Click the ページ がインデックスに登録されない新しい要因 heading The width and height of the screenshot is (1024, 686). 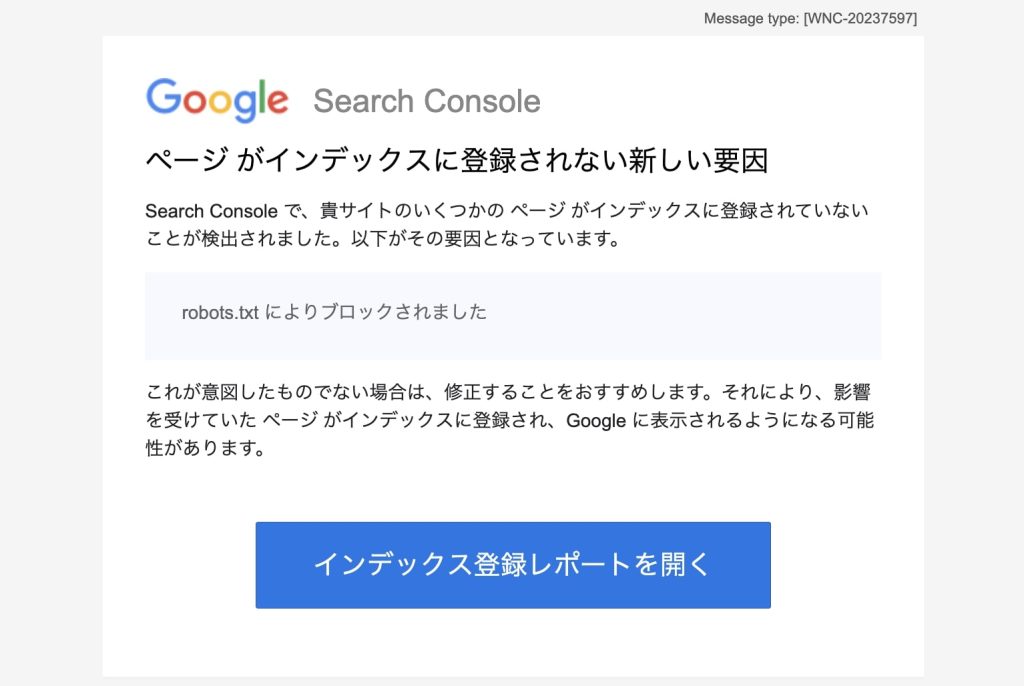[456, 160]
